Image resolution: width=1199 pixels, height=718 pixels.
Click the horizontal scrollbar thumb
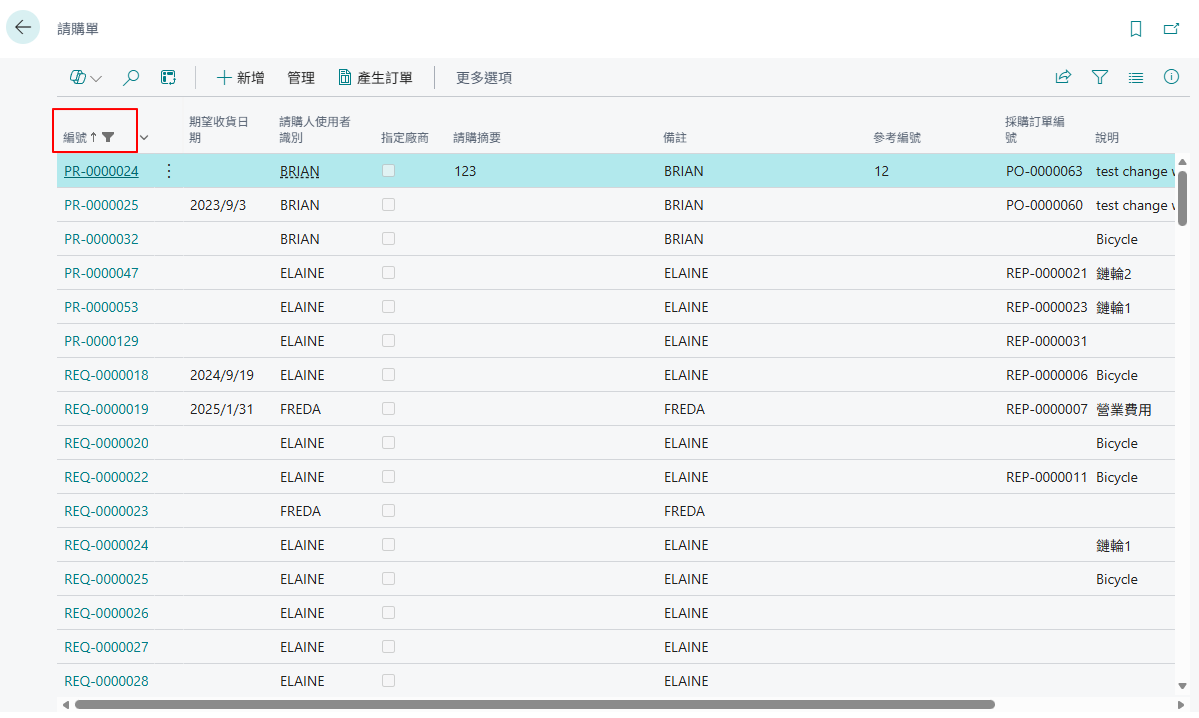(x=535, y=704)
